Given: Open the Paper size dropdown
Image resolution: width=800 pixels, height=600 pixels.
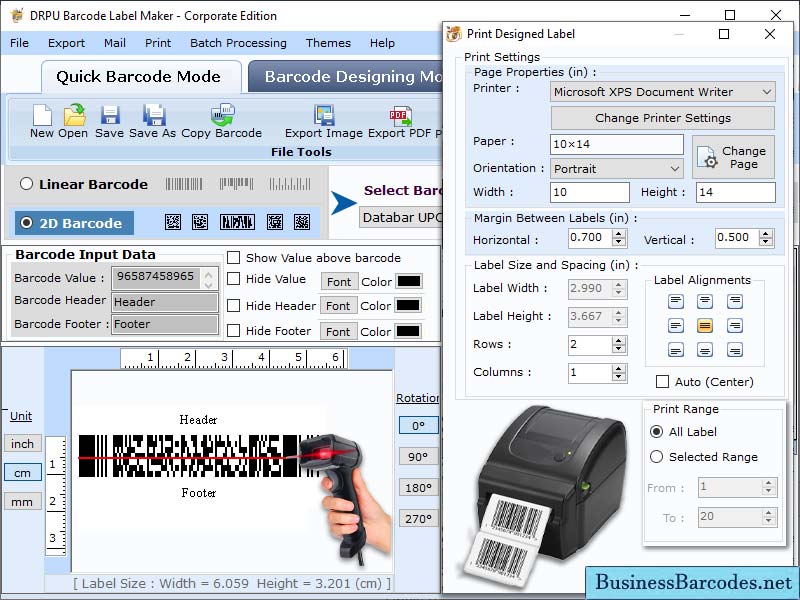Looking at the screenshot, I should 616,143.
